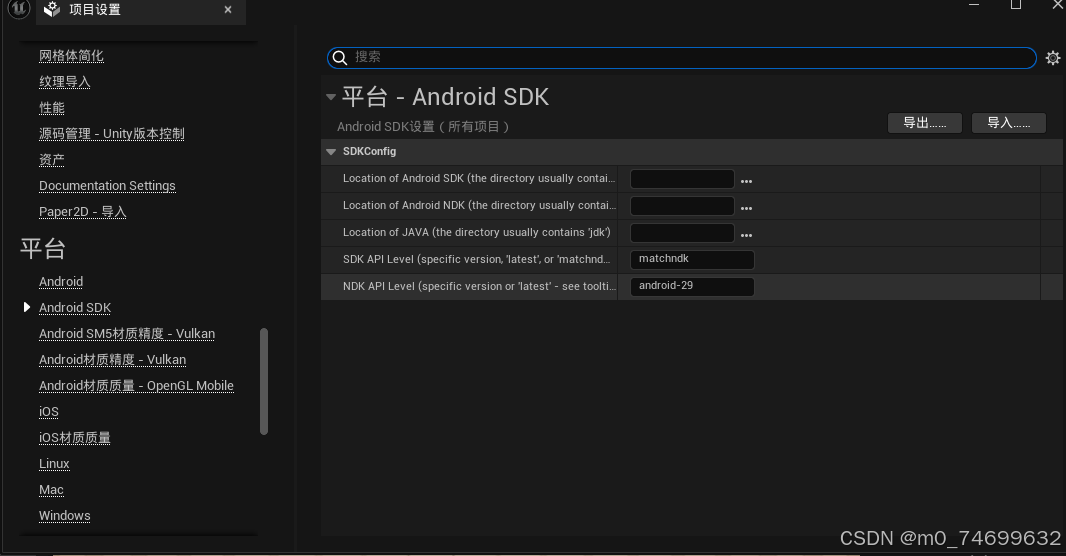Click the arrow marker beside Android SDK
Image resolution: width=1066 pixels, height=556 pixels.
click(x=27, y=307)
